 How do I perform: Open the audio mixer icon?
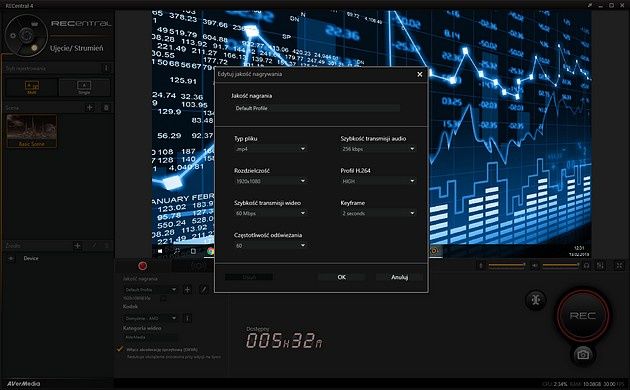click(x=600, y=265)
